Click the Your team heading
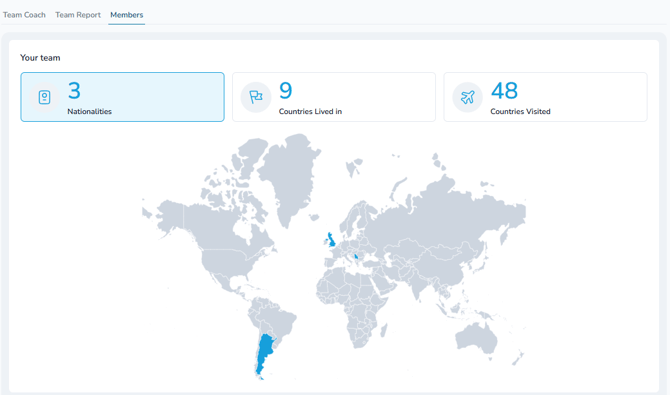Screen dimensions: 670x395 40,58
